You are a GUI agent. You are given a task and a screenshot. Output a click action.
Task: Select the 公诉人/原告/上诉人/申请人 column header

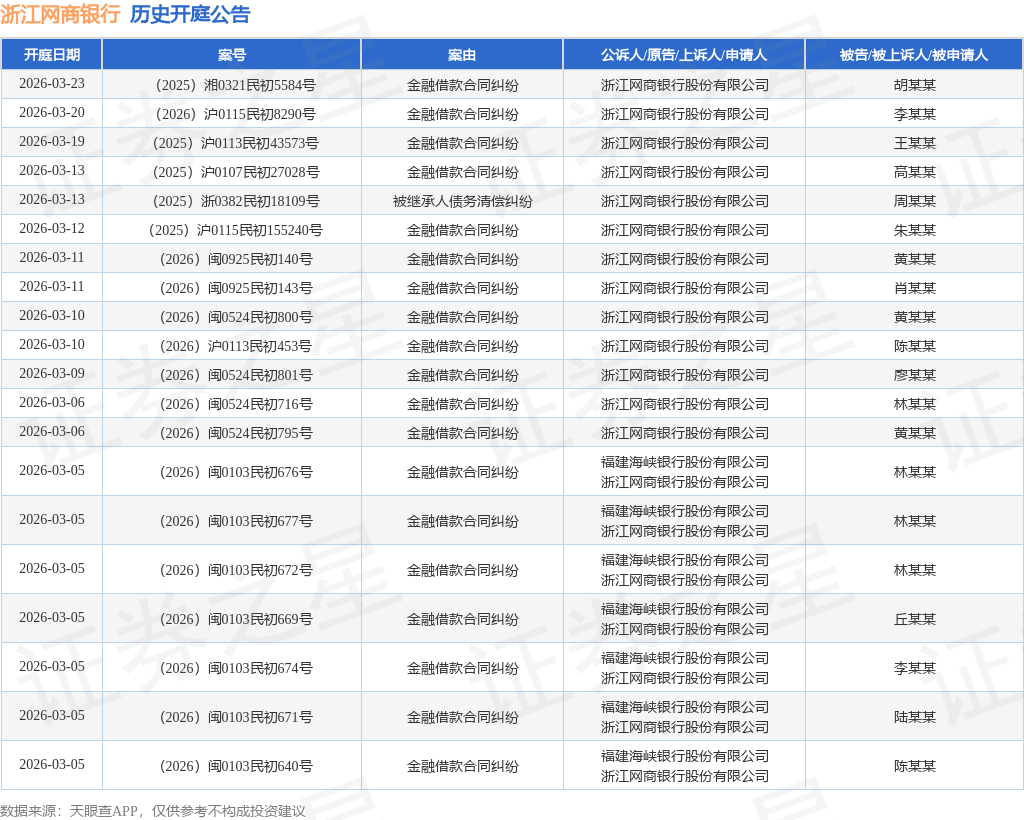[684, 55]
